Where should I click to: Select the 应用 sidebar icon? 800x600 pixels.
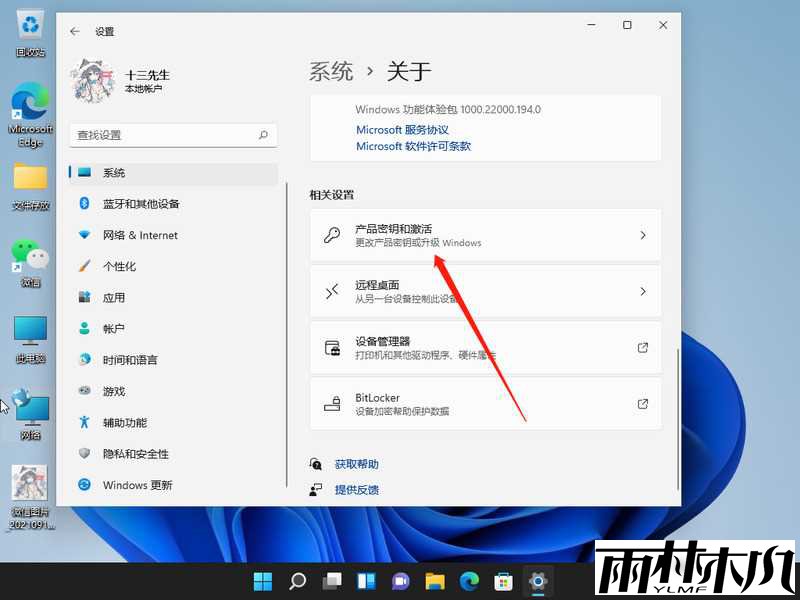pos(84,297)
